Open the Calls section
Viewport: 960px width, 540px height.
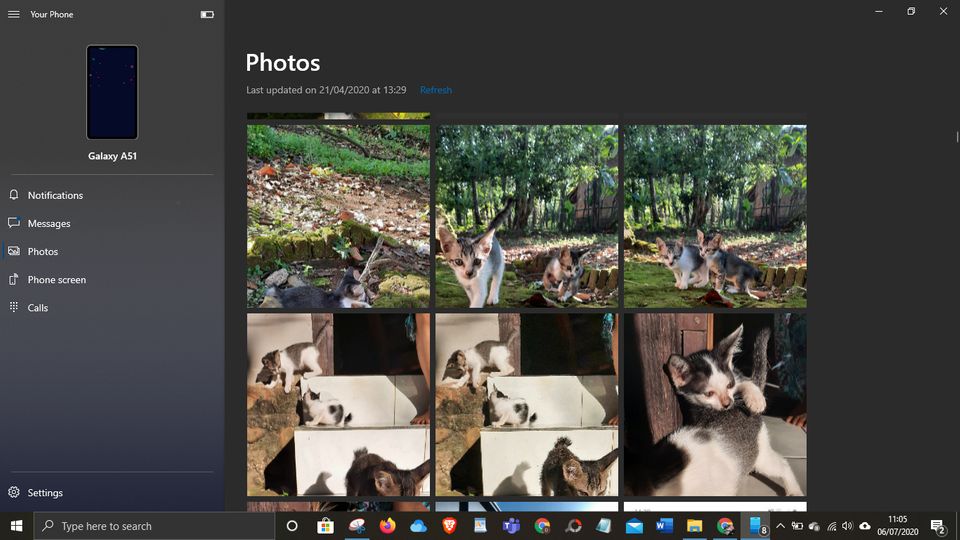click(38, 308)
